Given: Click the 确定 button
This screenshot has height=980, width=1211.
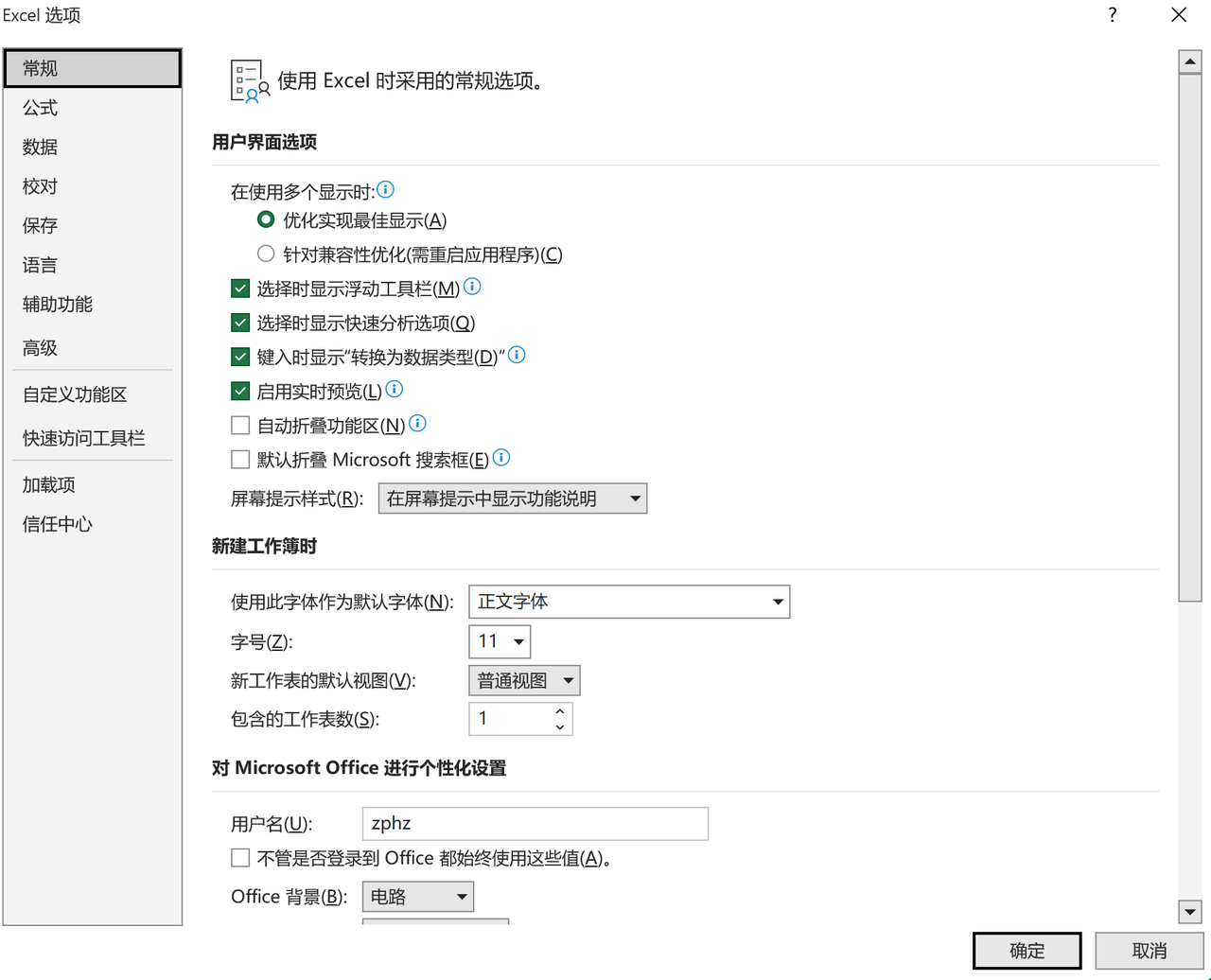Looking at the screenshot, I should [x=1027, y=951].
